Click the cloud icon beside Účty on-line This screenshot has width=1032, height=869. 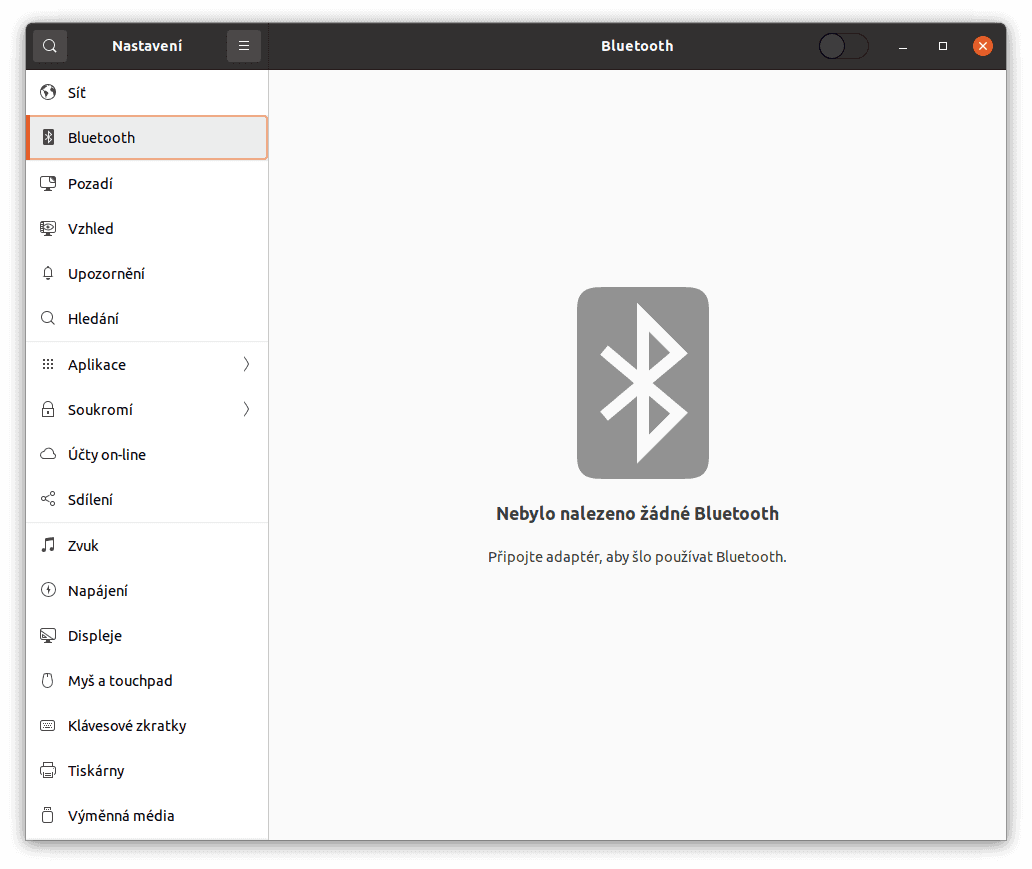(48, 454)
